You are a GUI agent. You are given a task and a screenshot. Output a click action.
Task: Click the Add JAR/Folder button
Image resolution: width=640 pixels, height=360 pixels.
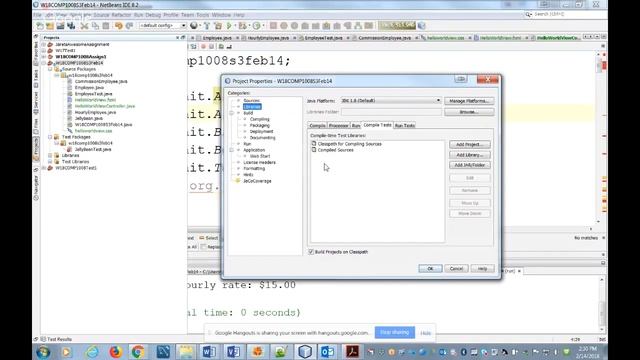[x=470, y=165]
